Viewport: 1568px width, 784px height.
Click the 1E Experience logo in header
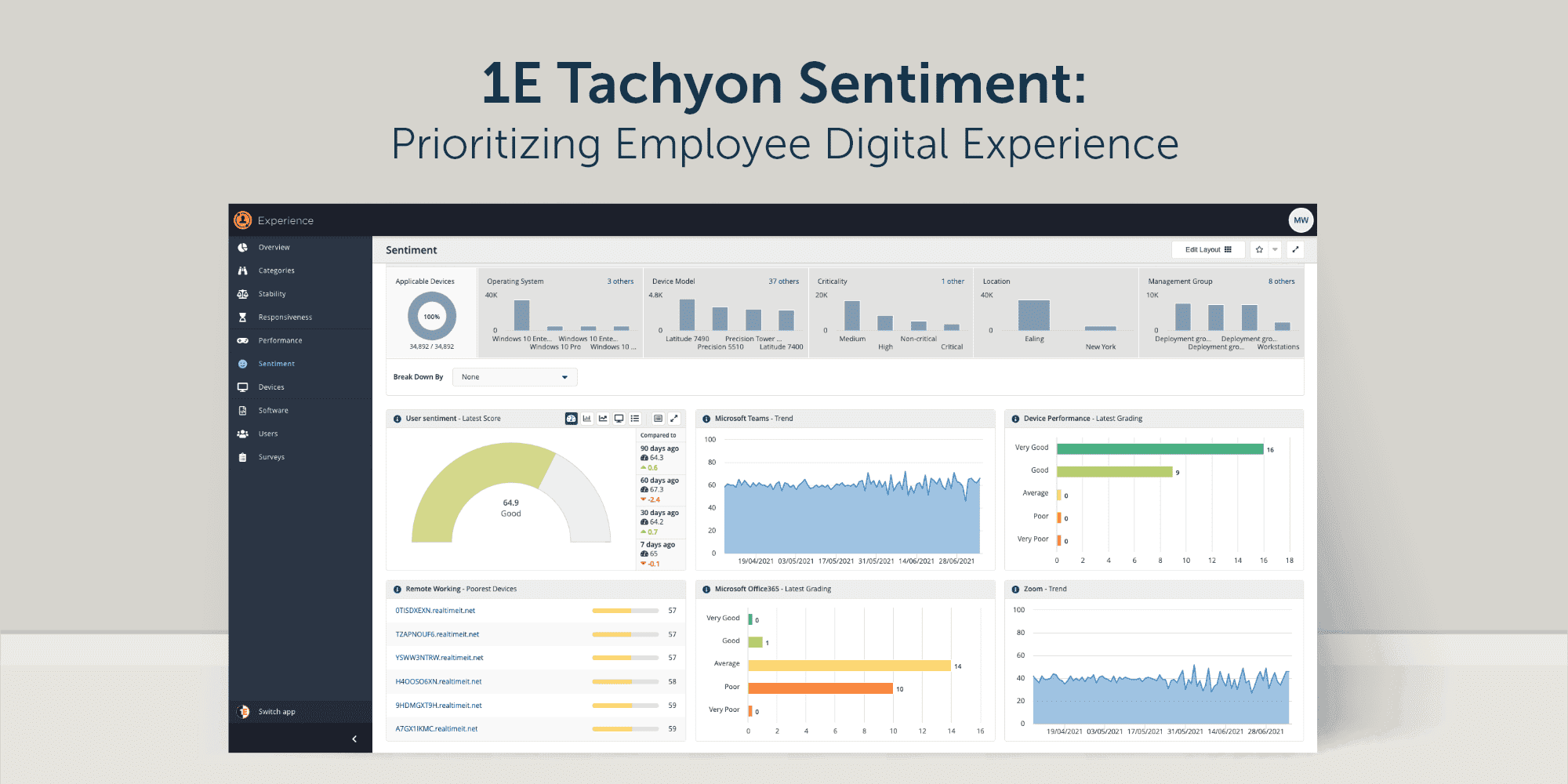pyautogui.click(x=243, y=220)
